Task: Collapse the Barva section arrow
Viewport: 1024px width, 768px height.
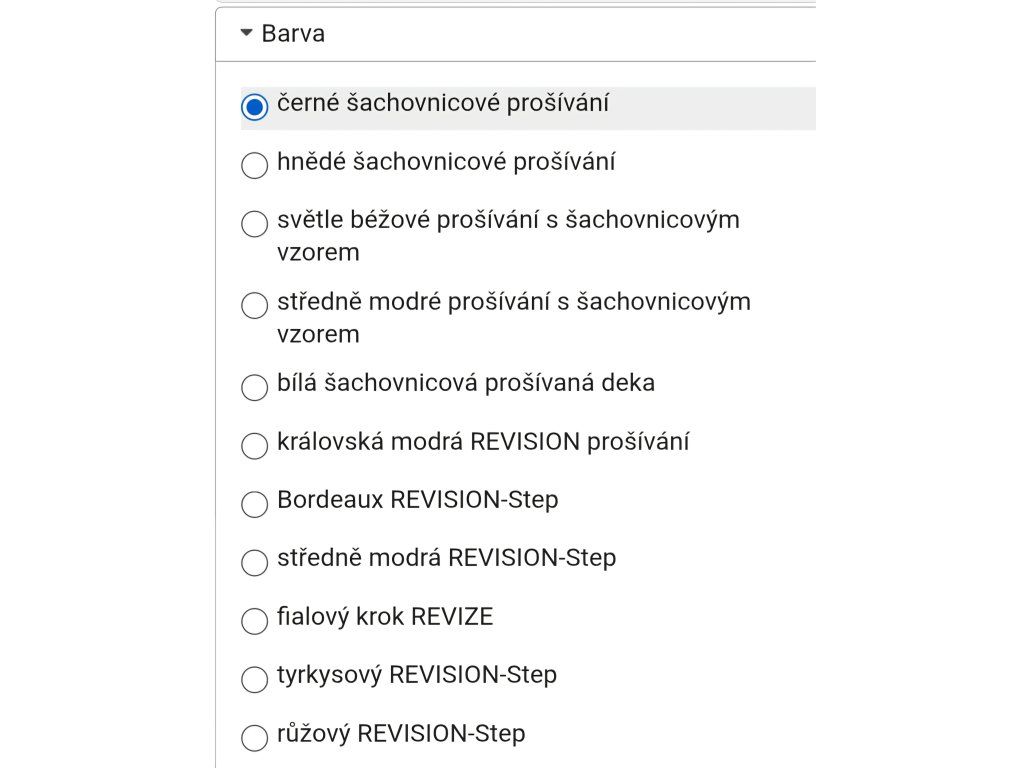Action: pos(246,34)
